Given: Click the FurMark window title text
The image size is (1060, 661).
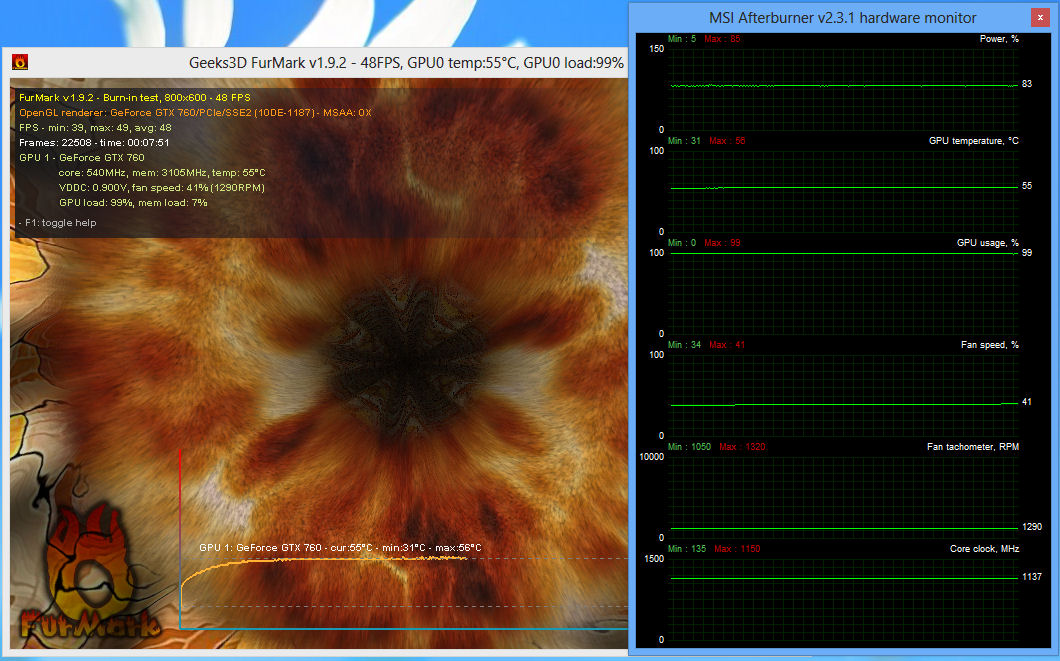Looking at the screenshot, I should (x=406, y=63).
